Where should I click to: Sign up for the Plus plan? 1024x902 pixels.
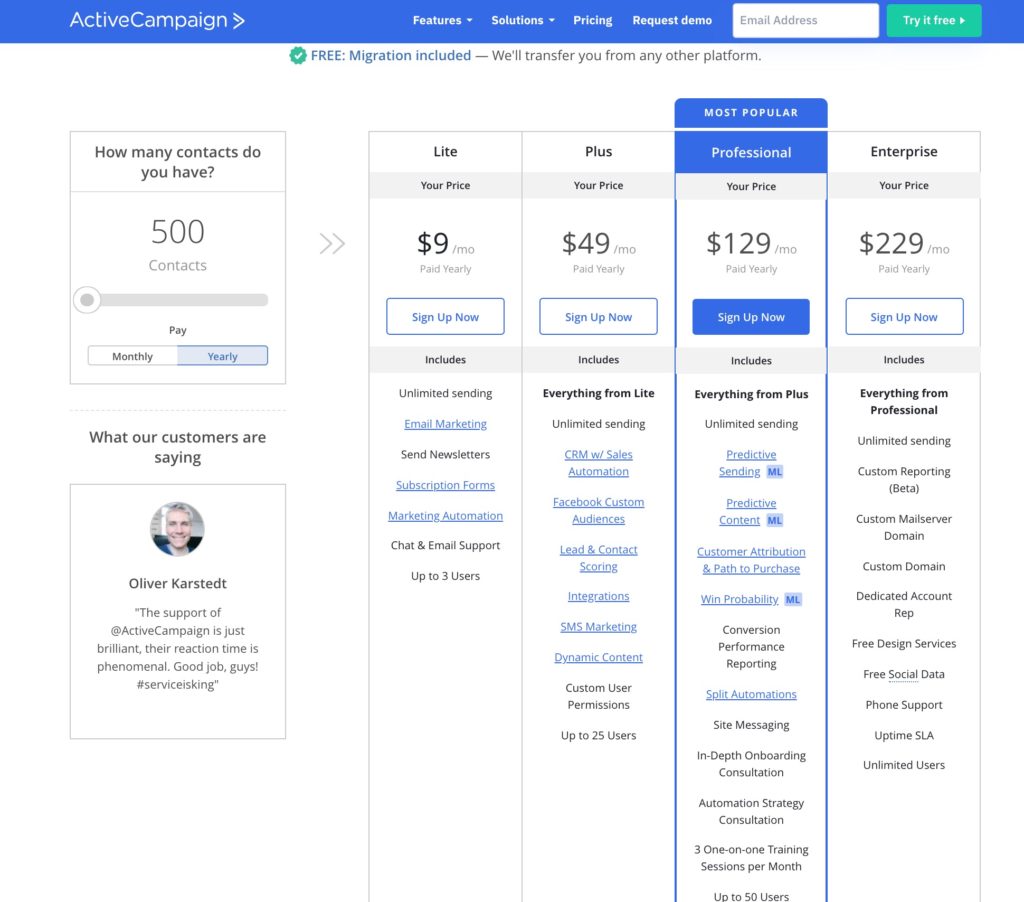(x=598, y=317)
